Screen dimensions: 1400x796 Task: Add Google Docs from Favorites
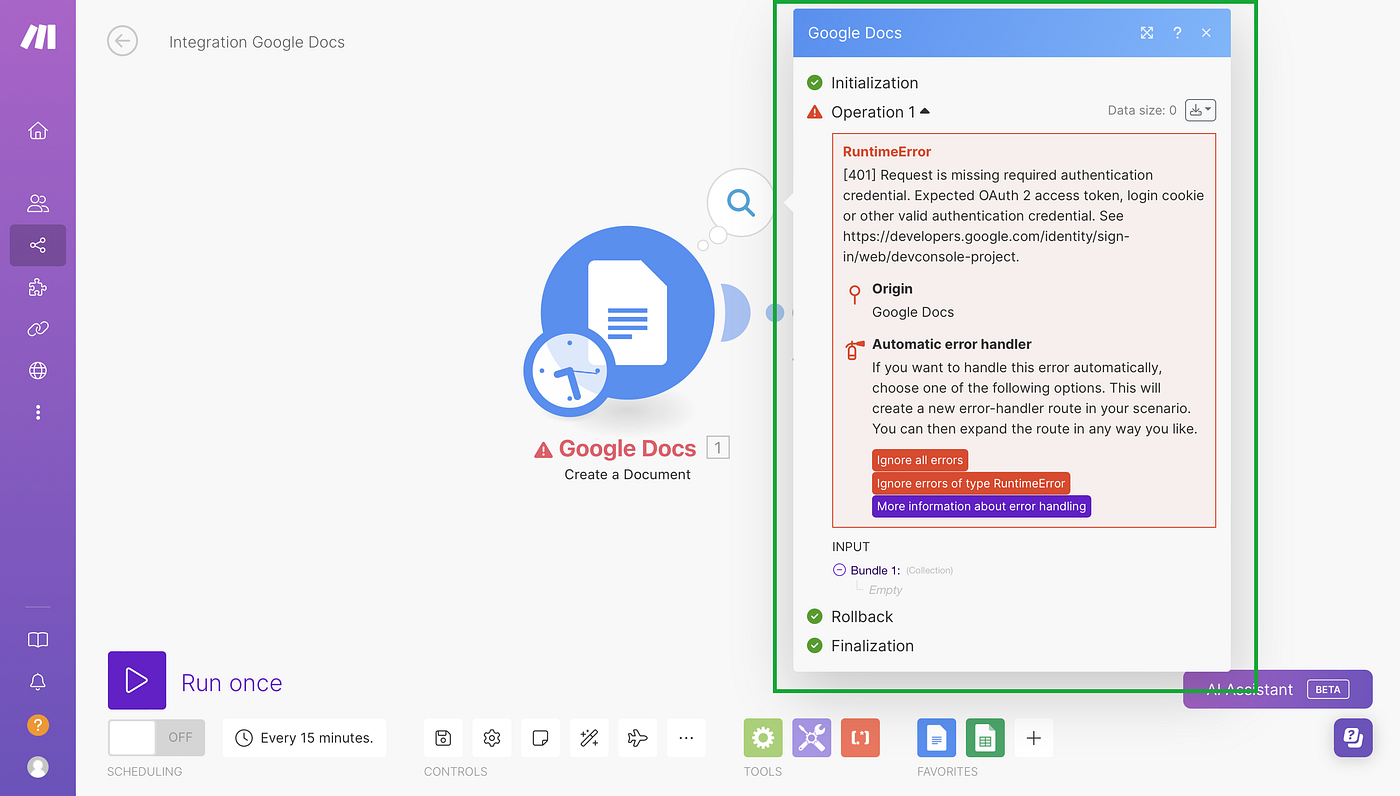(937, 738)
